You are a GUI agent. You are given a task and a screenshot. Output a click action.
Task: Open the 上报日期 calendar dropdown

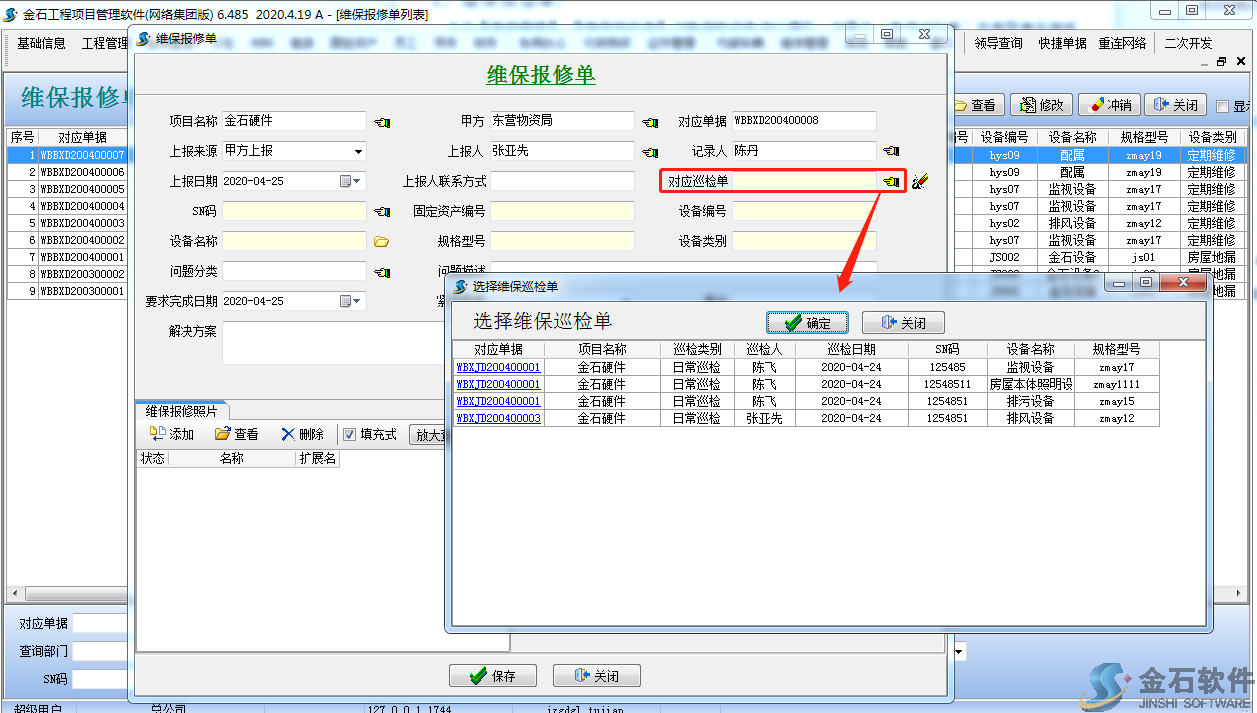[x=358, y=182]
